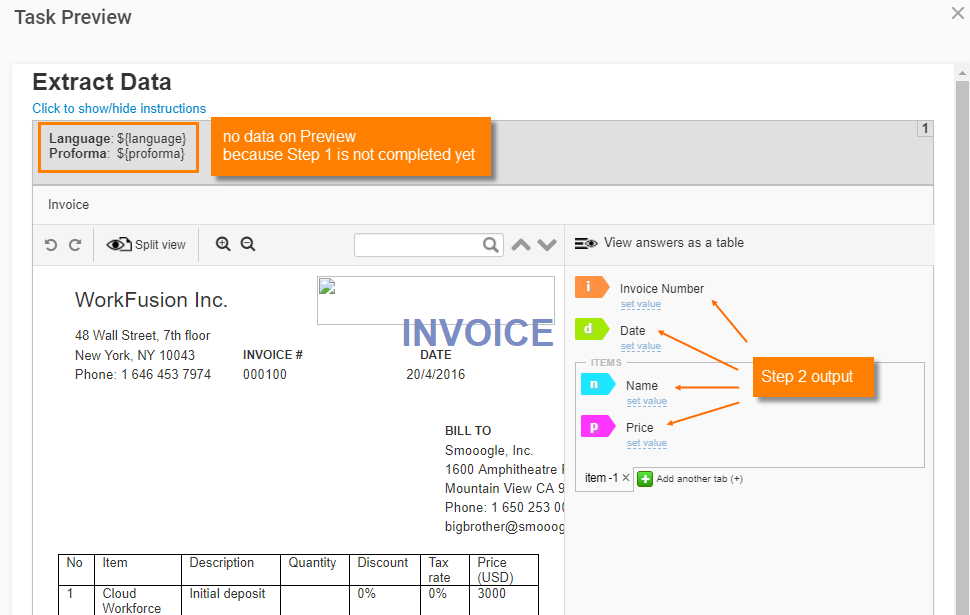Set value for Invoice Number
The width and height of the screenshot is (970, 615).
[x=640, y=304]
